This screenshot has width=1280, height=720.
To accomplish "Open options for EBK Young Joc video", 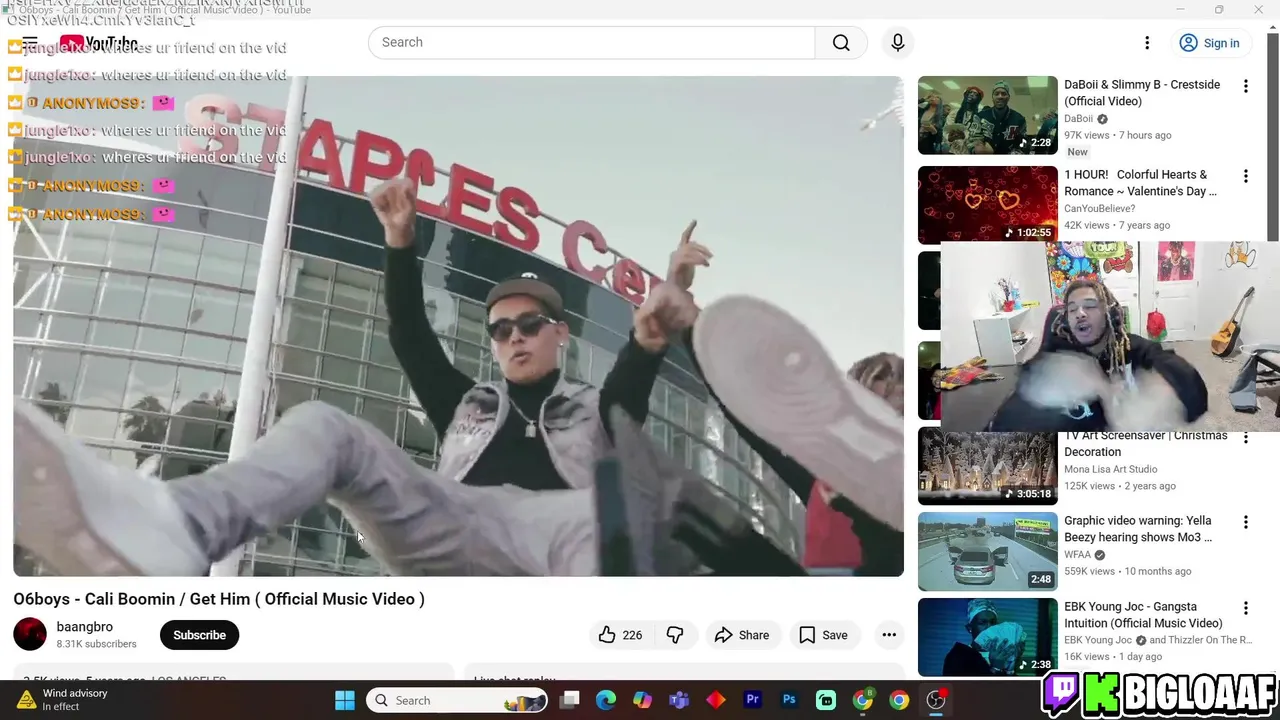I will 1246,609.
